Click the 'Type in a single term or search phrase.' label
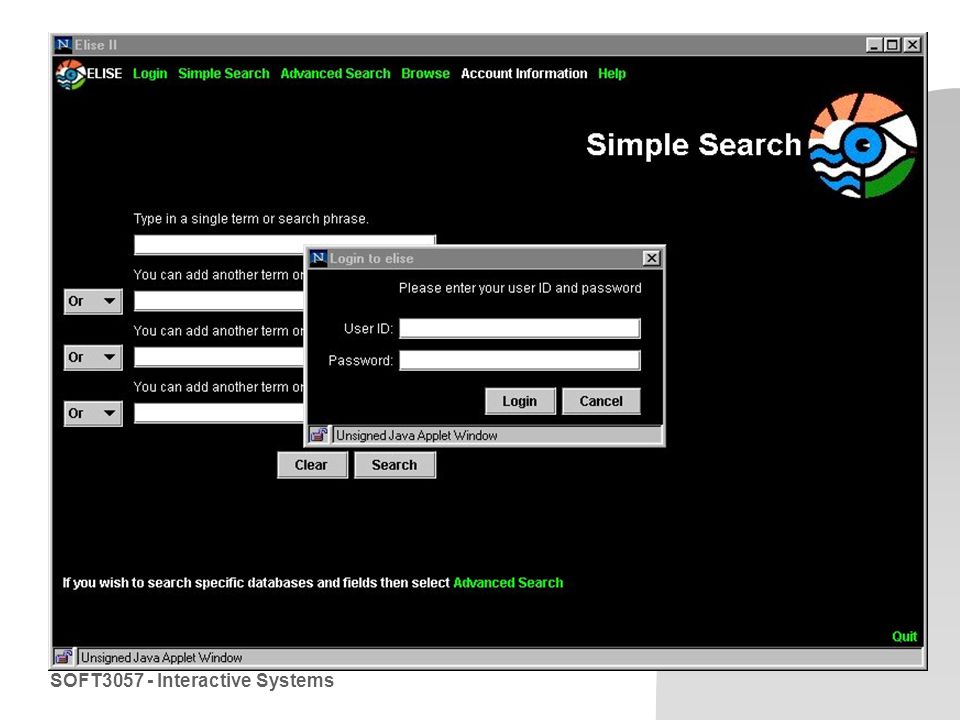The width and height of the screenshot is (960, 720). [x=251, y=219]
